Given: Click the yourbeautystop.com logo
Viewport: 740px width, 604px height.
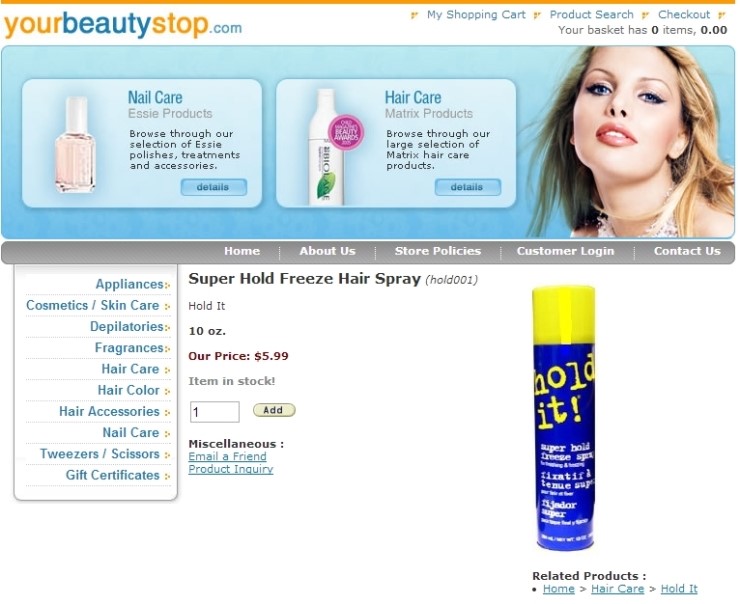Looking at the screenshot, I should (123, 25).
